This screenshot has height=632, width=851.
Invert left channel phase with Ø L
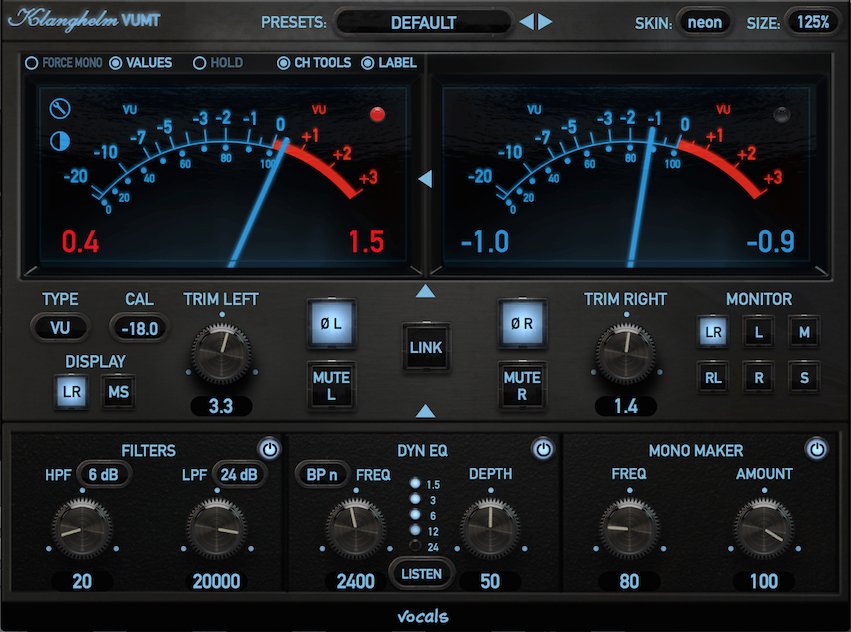pyautogui.click(x=331, y=324)
